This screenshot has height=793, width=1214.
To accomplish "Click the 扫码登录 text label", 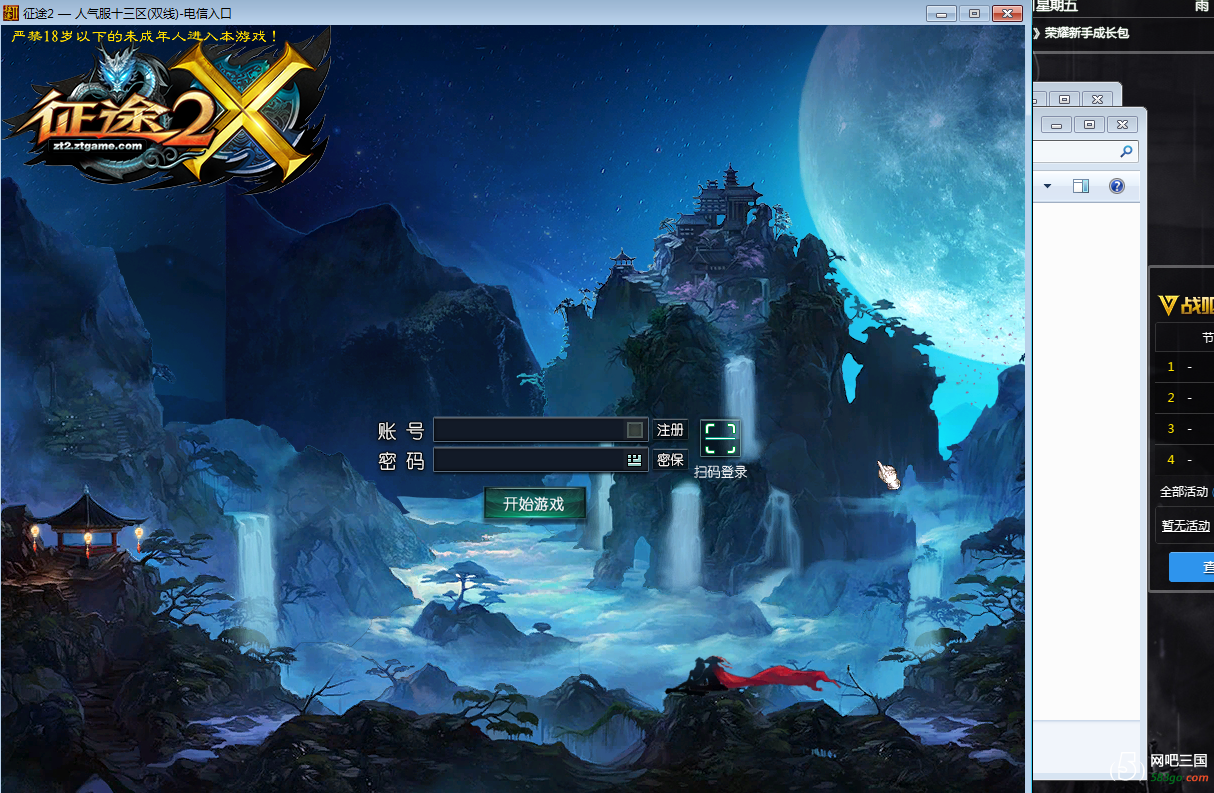I will [720, 472].
